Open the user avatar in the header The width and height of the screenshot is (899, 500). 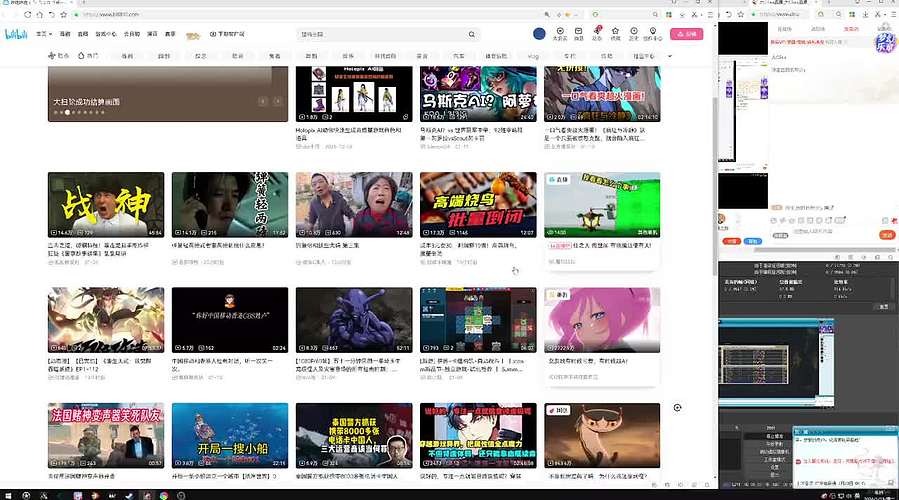[x=539, y=34]
